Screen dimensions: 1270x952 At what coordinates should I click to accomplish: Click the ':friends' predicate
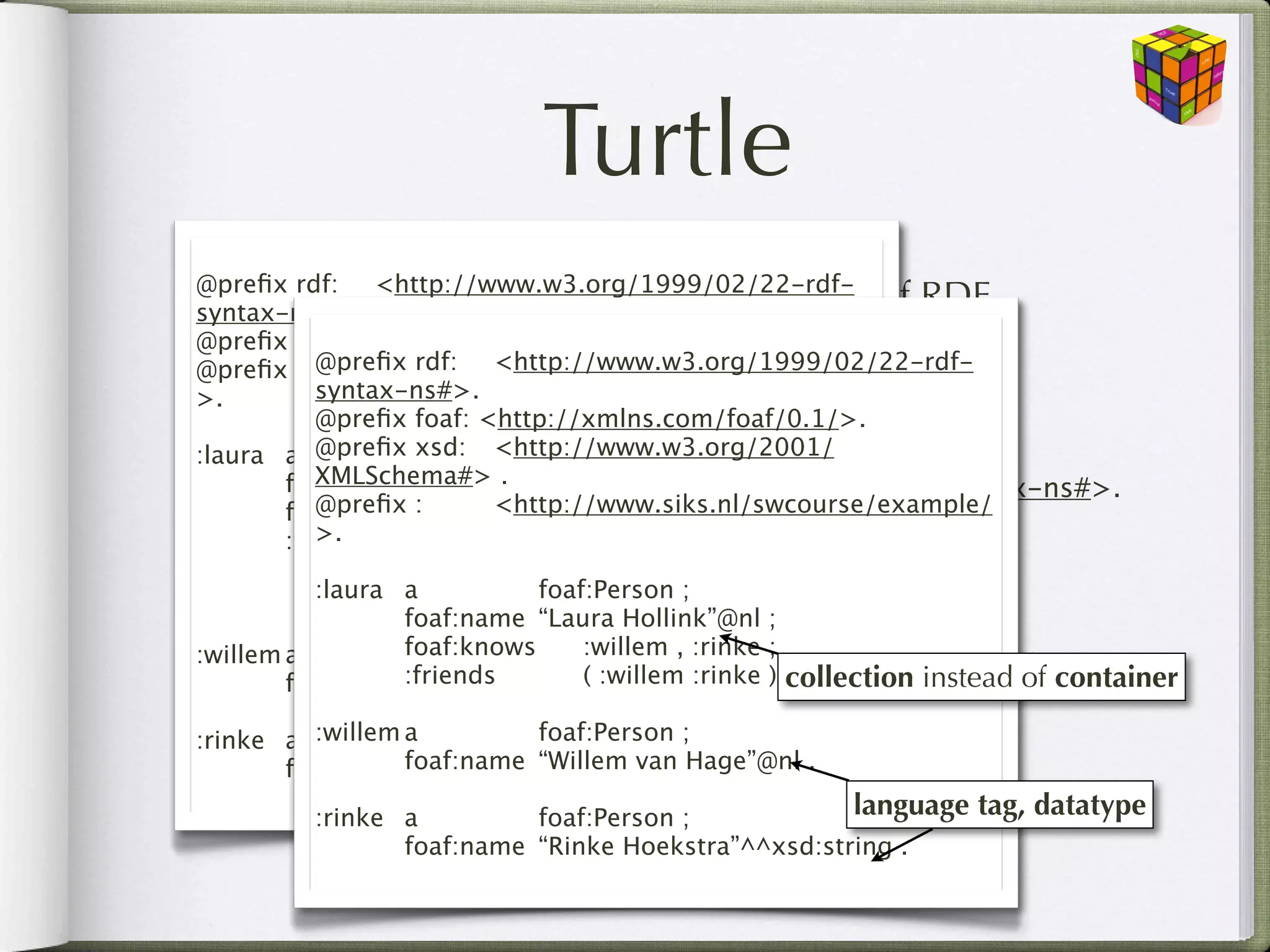450,676
